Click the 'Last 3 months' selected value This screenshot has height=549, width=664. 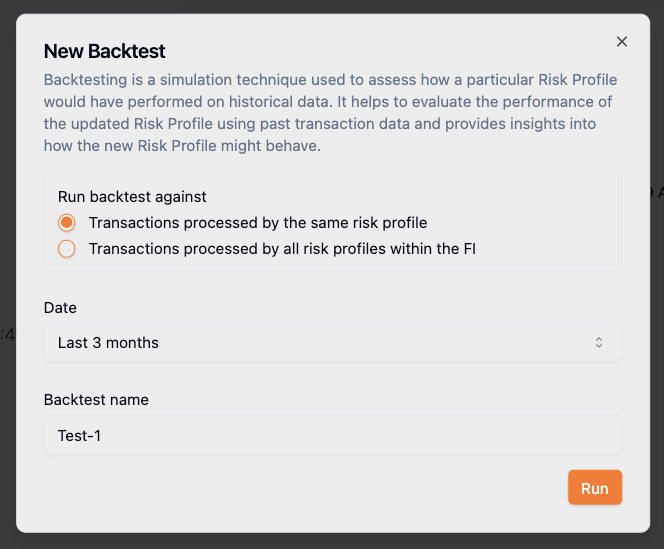point(108,342)
